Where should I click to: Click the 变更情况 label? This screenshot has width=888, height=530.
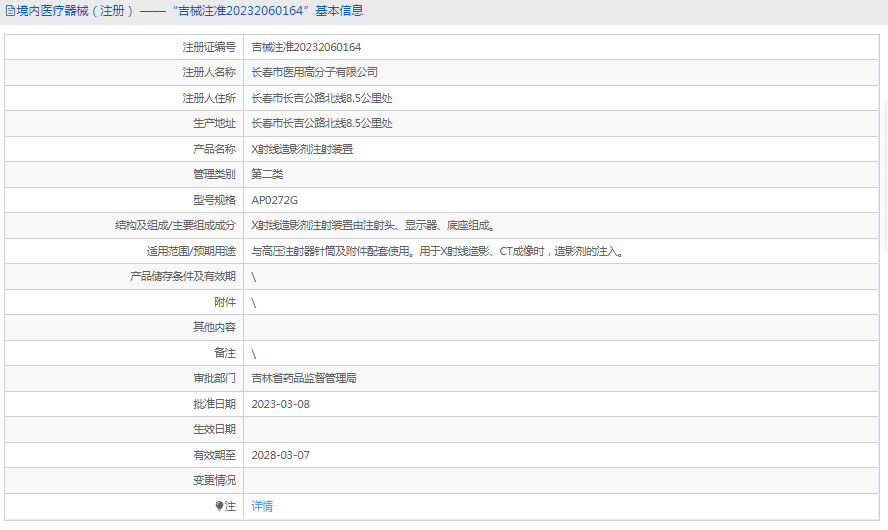pos(214,480)
